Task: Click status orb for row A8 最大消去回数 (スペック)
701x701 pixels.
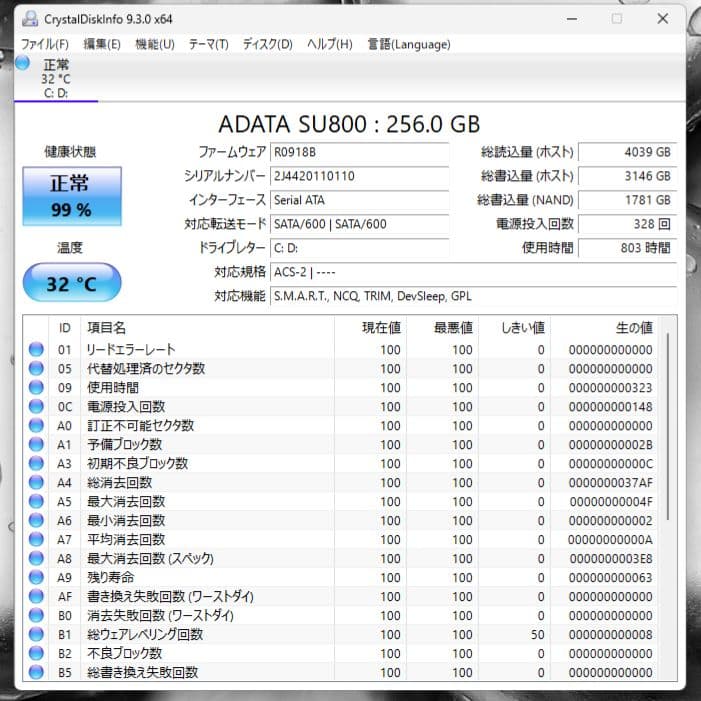Action: click(x=36, y=558)
